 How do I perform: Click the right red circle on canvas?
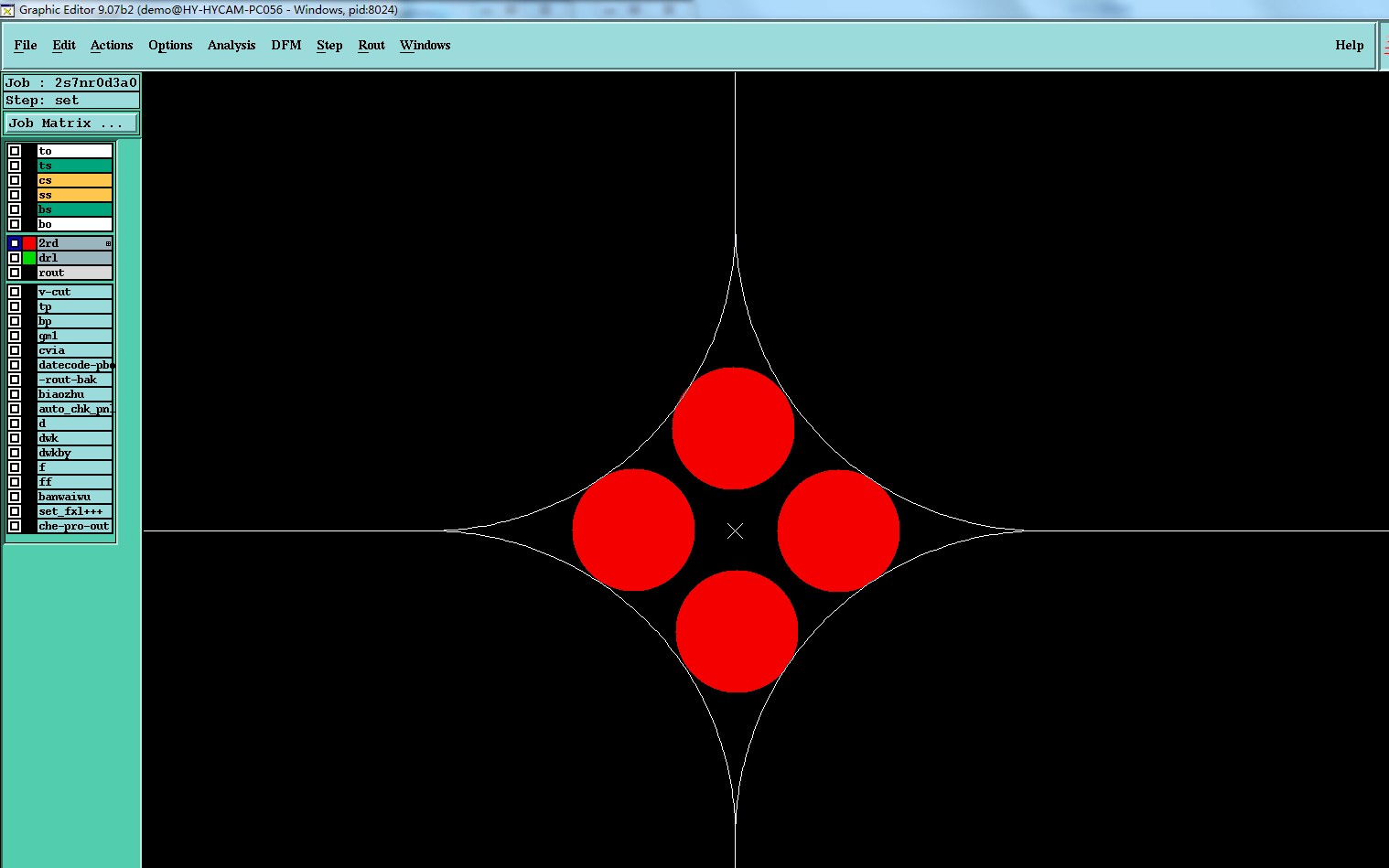[x=838, y=530]
